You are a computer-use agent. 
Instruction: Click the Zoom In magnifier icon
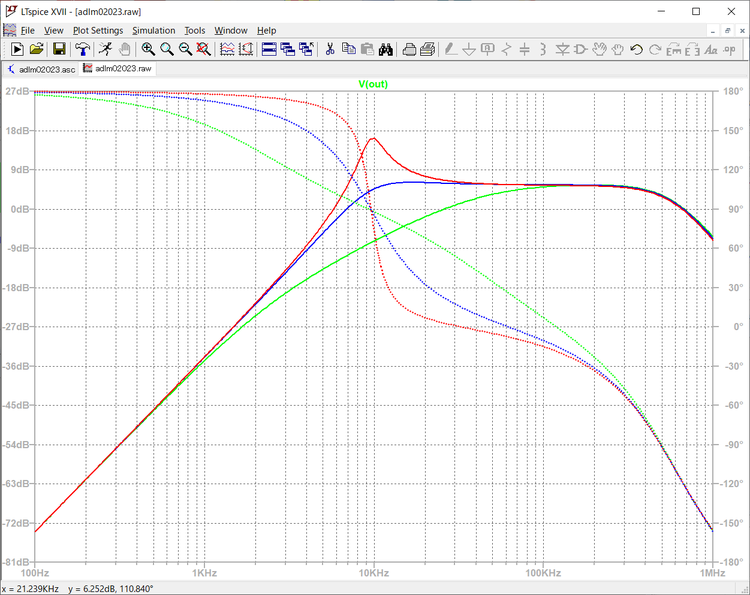pyautogui.click(x=148, y=49)
